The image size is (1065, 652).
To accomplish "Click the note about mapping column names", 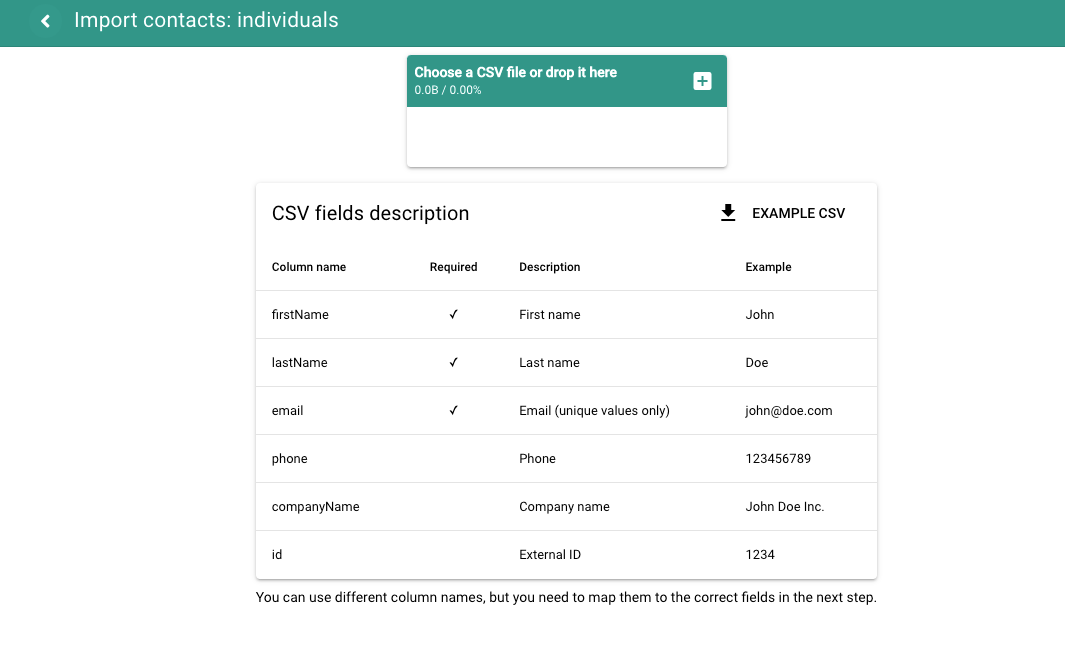I will [566, 598].
